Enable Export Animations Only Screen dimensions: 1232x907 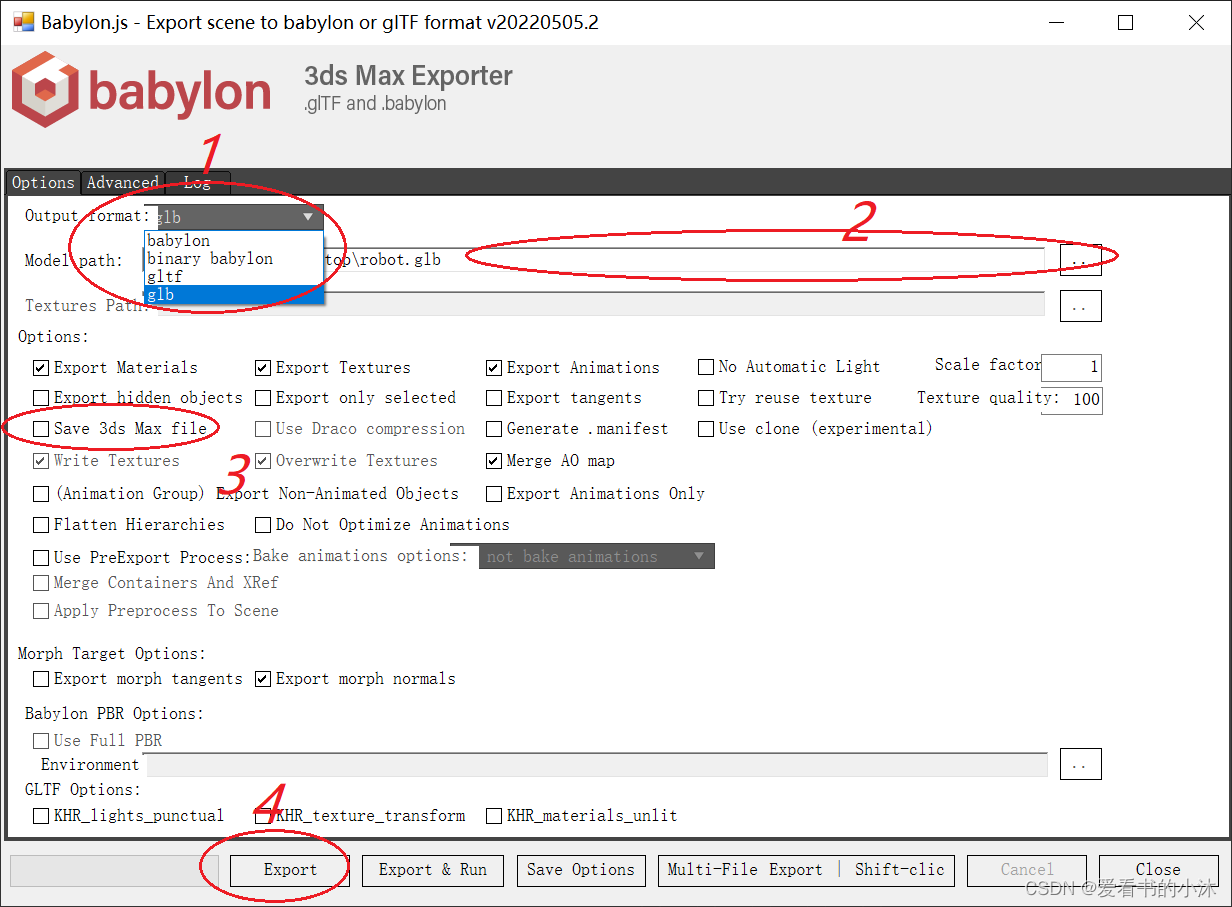click(x=494, y=494)
